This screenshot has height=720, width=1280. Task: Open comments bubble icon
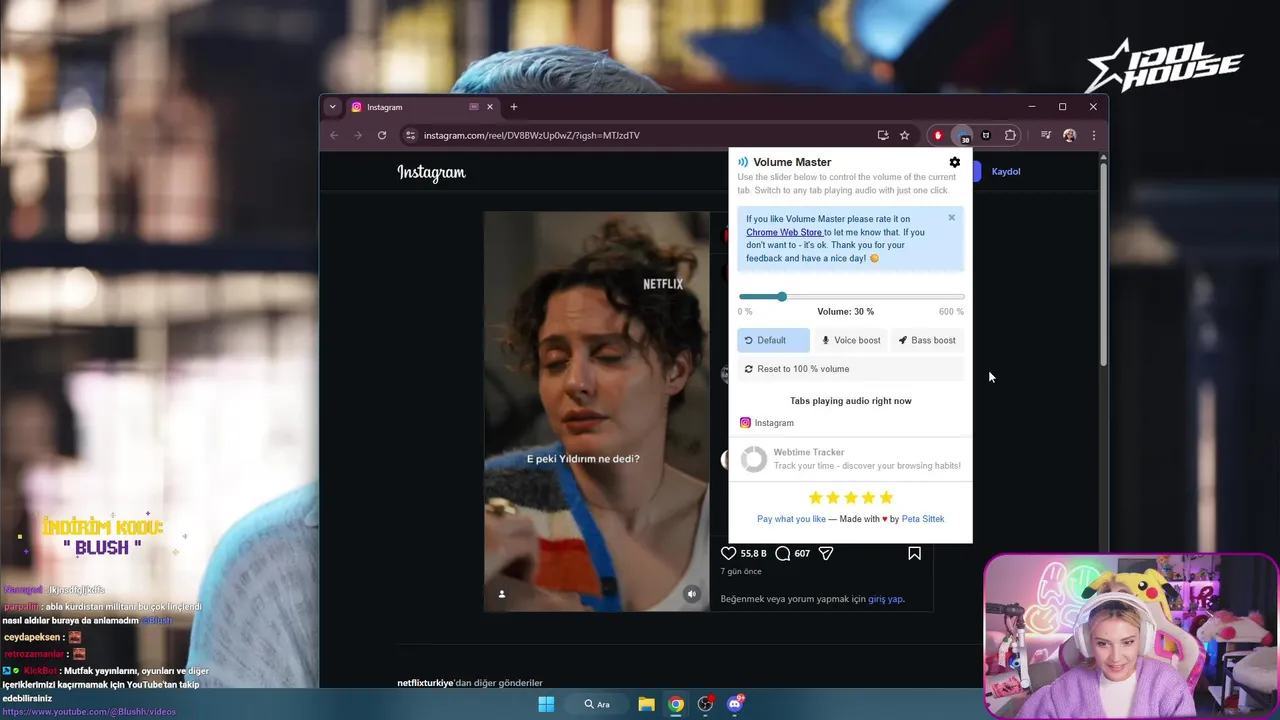click(783, 553)
